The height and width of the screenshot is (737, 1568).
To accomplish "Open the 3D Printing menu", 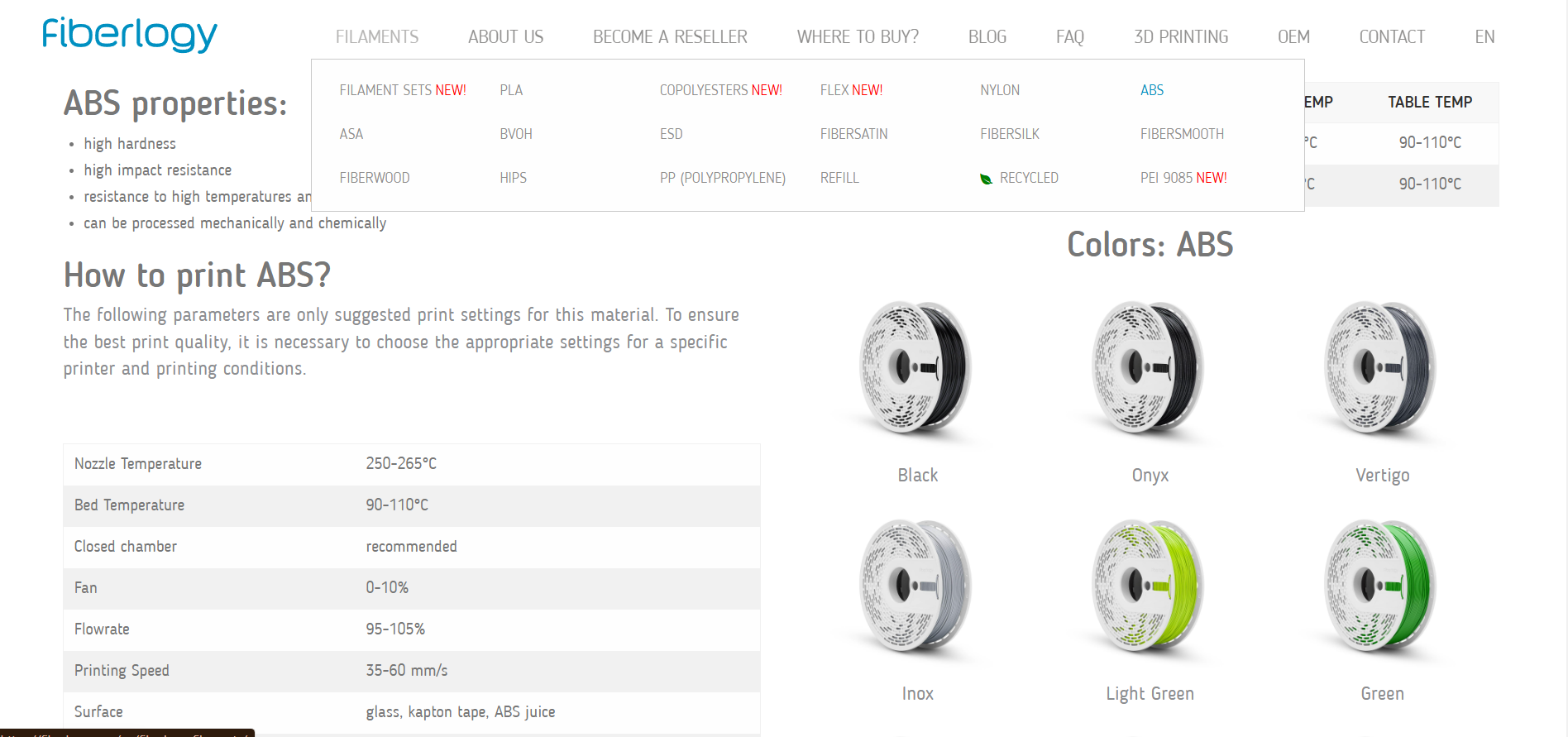I will coord(1181,37).
